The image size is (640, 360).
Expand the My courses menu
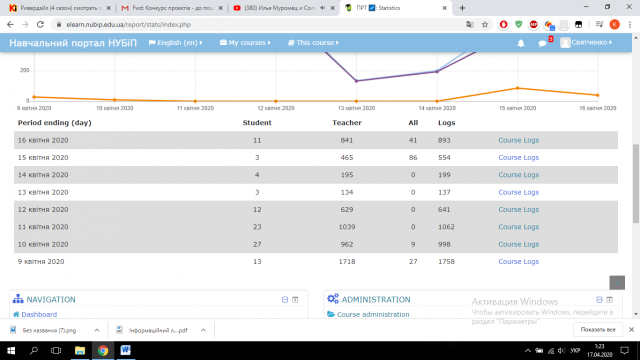(245, 42)
